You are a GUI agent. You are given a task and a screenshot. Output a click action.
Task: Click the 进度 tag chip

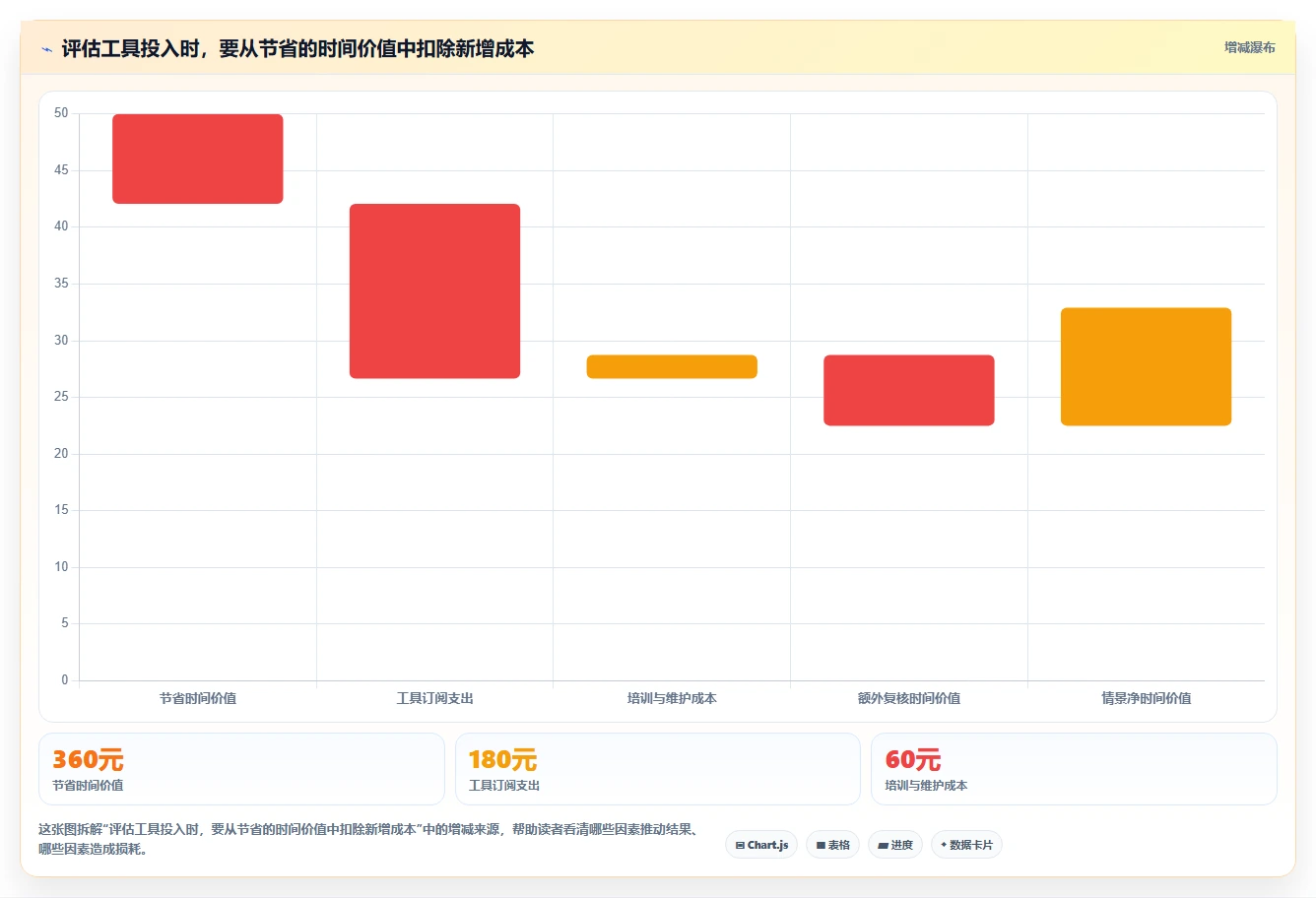click(x=894, y=845)
